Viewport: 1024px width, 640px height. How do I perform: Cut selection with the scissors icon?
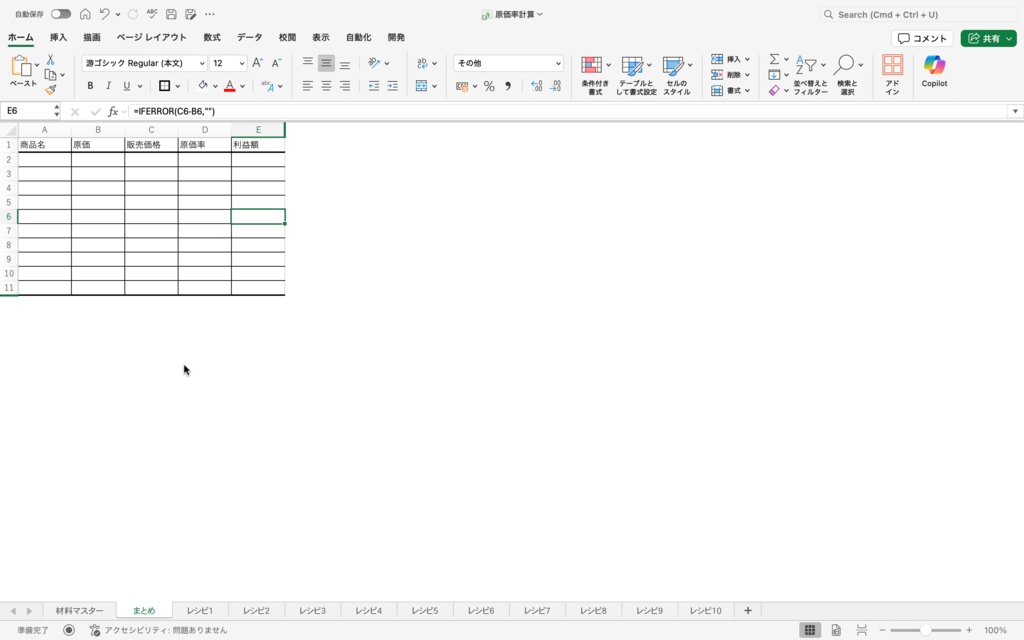click(x=50, y=59)
